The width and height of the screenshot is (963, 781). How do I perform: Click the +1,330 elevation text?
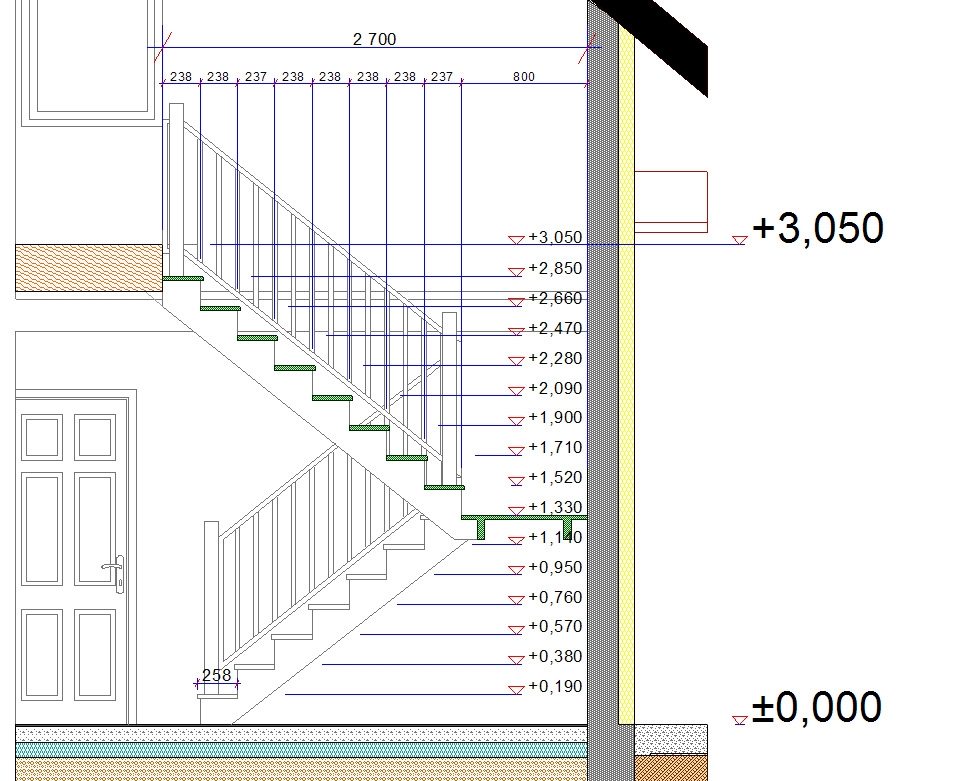tap(555, 507)
